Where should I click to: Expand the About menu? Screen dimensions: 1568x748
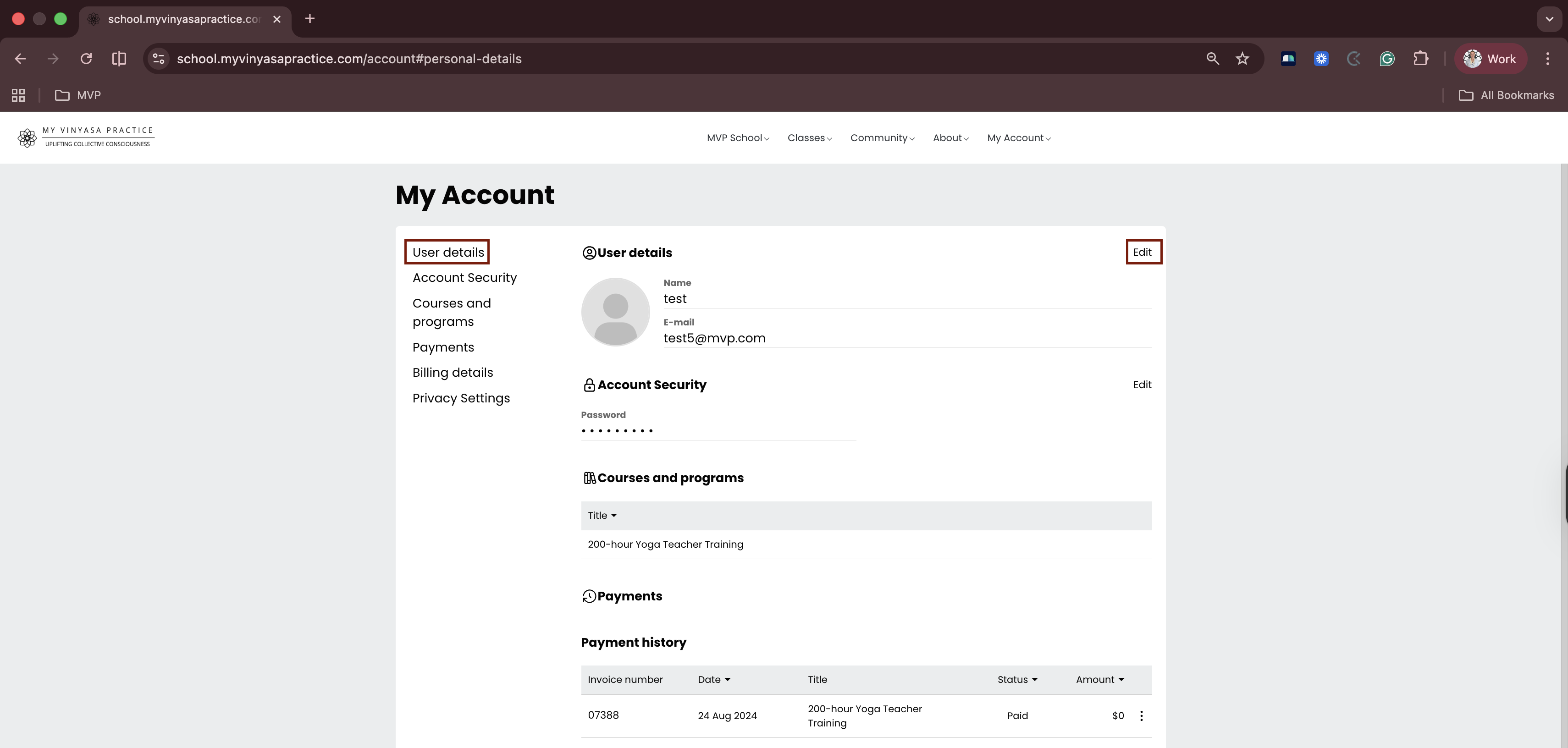pos(950,138)
